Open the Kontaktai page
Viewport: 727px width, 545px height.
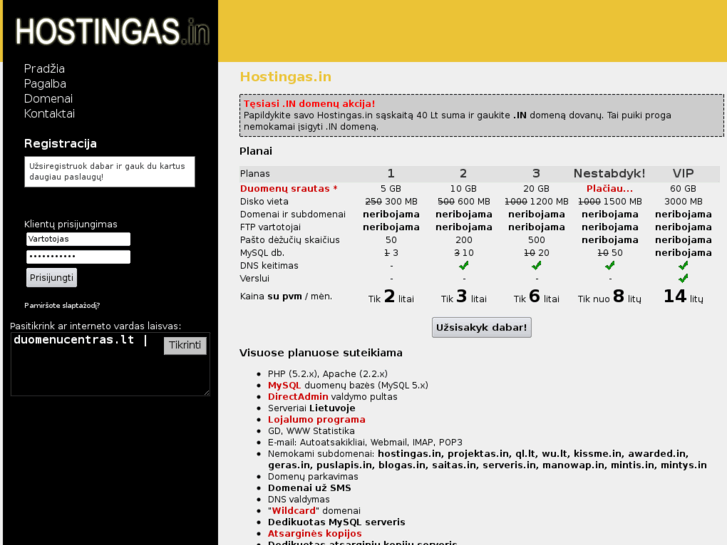(x=49, y=114)
